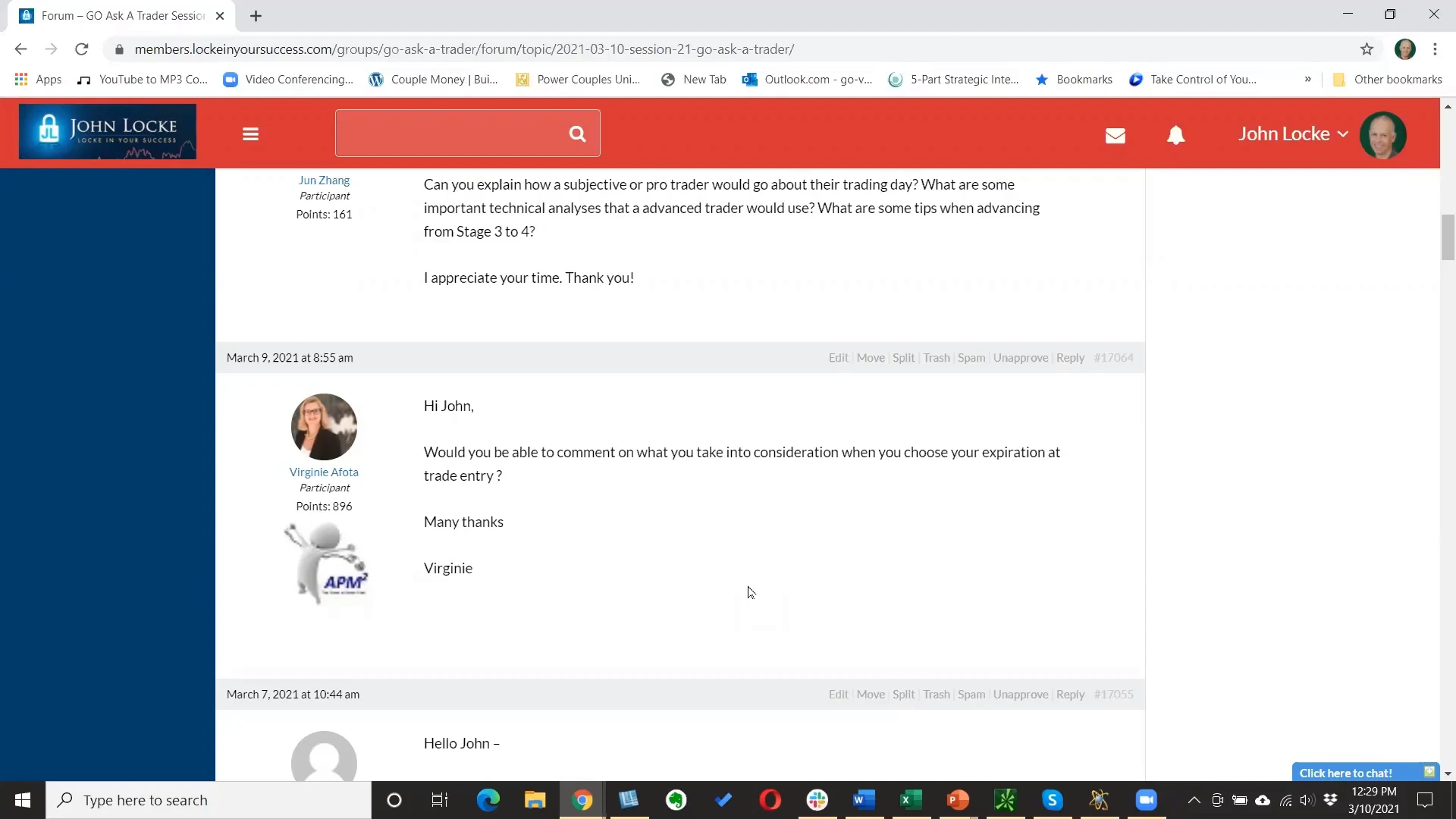Open Jun Zhang profile link

pyautogui.click(x=324, y=180)
